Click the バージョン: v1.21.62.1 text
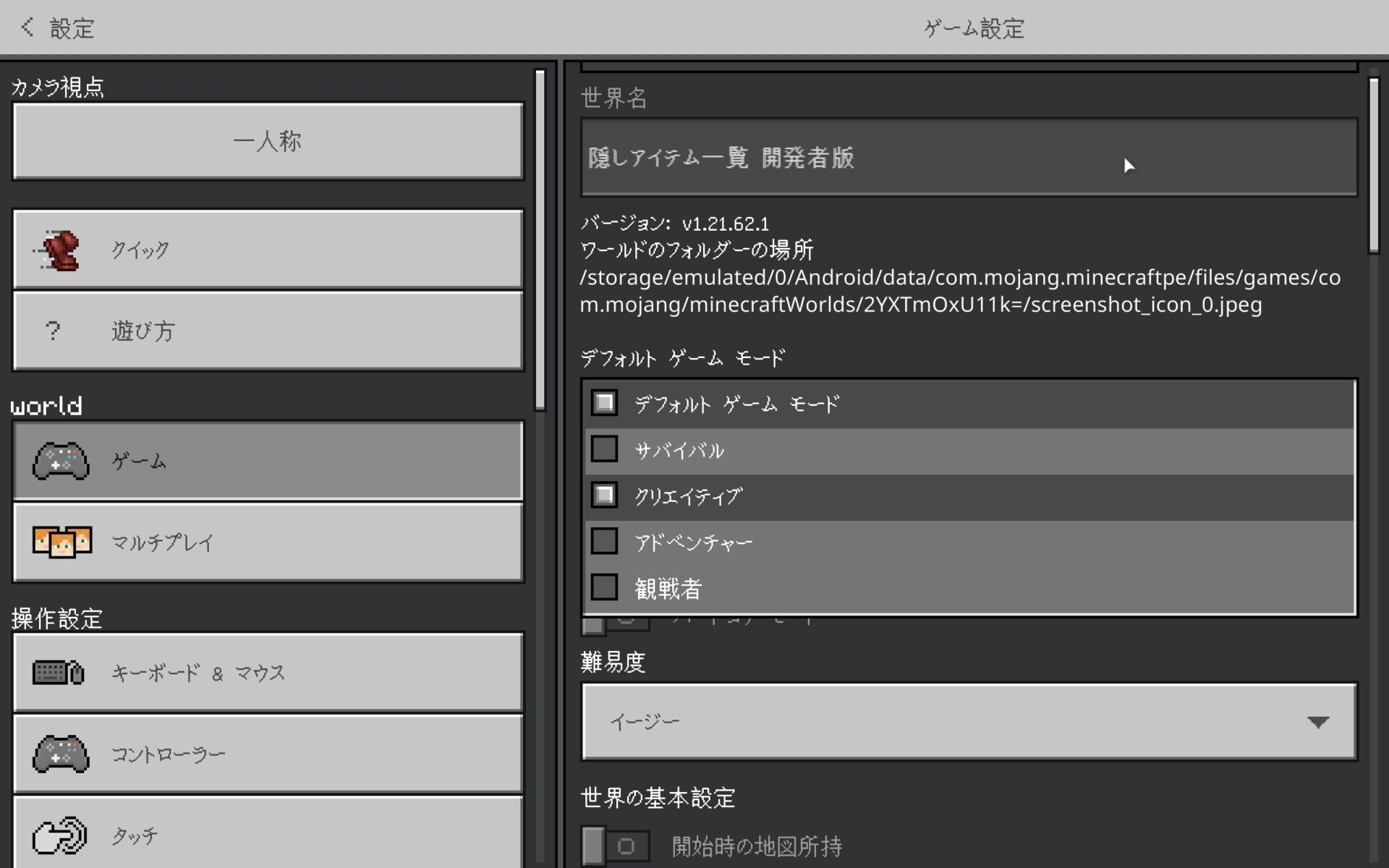Viewport: 1389px width, 868px height. [675, 224]
